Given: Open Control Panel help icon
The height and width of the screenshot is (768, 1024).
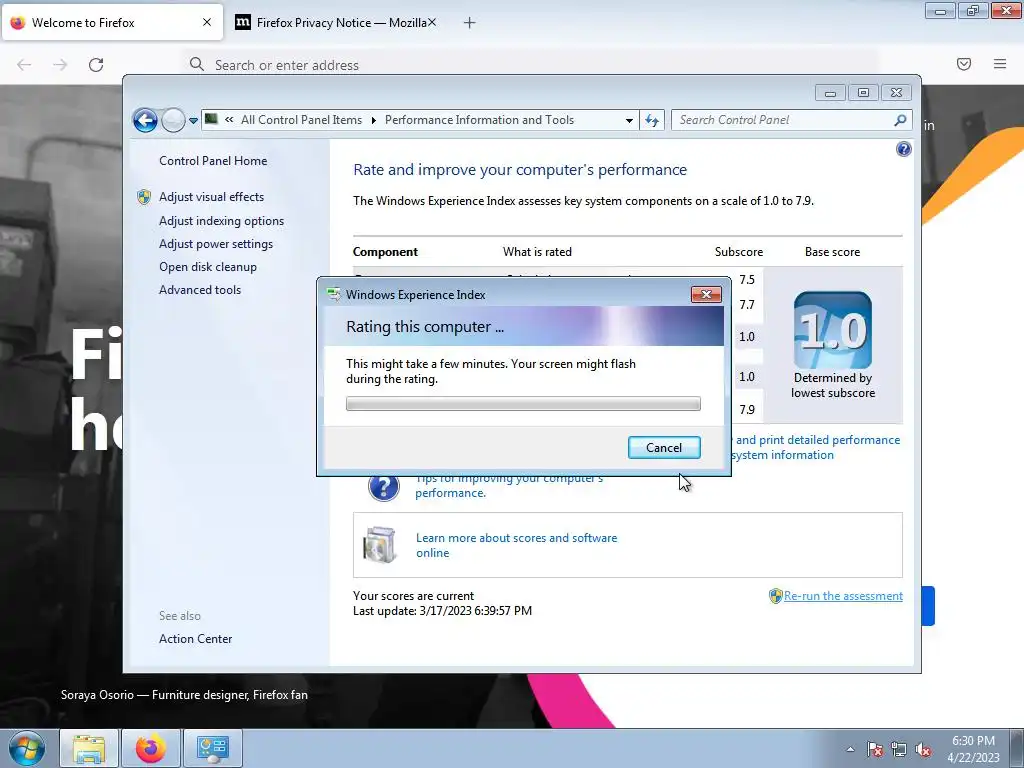Looking at the screenshot, I should (903, 150).
